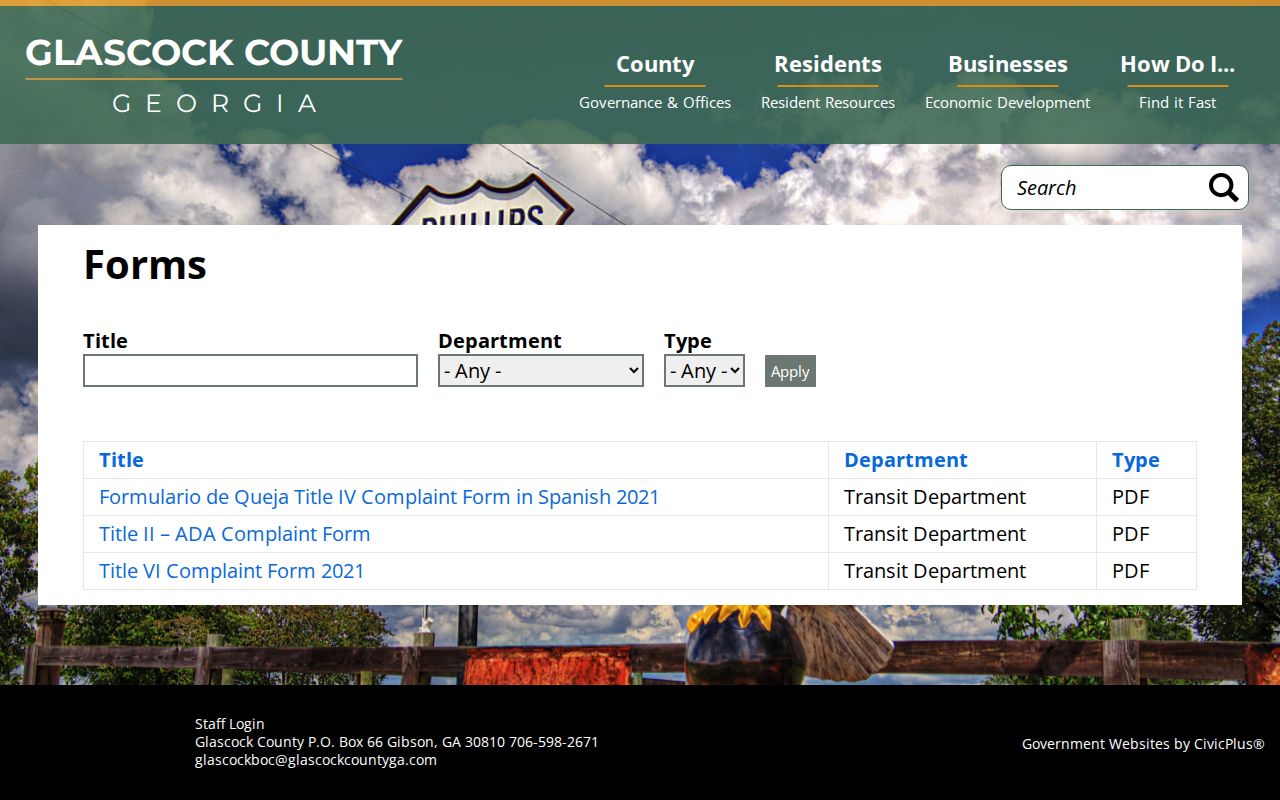Select Transit Department cell in Title II row
Image resolution: width=1280 pixels, height=800 pixels.
(x=962, y=534)
